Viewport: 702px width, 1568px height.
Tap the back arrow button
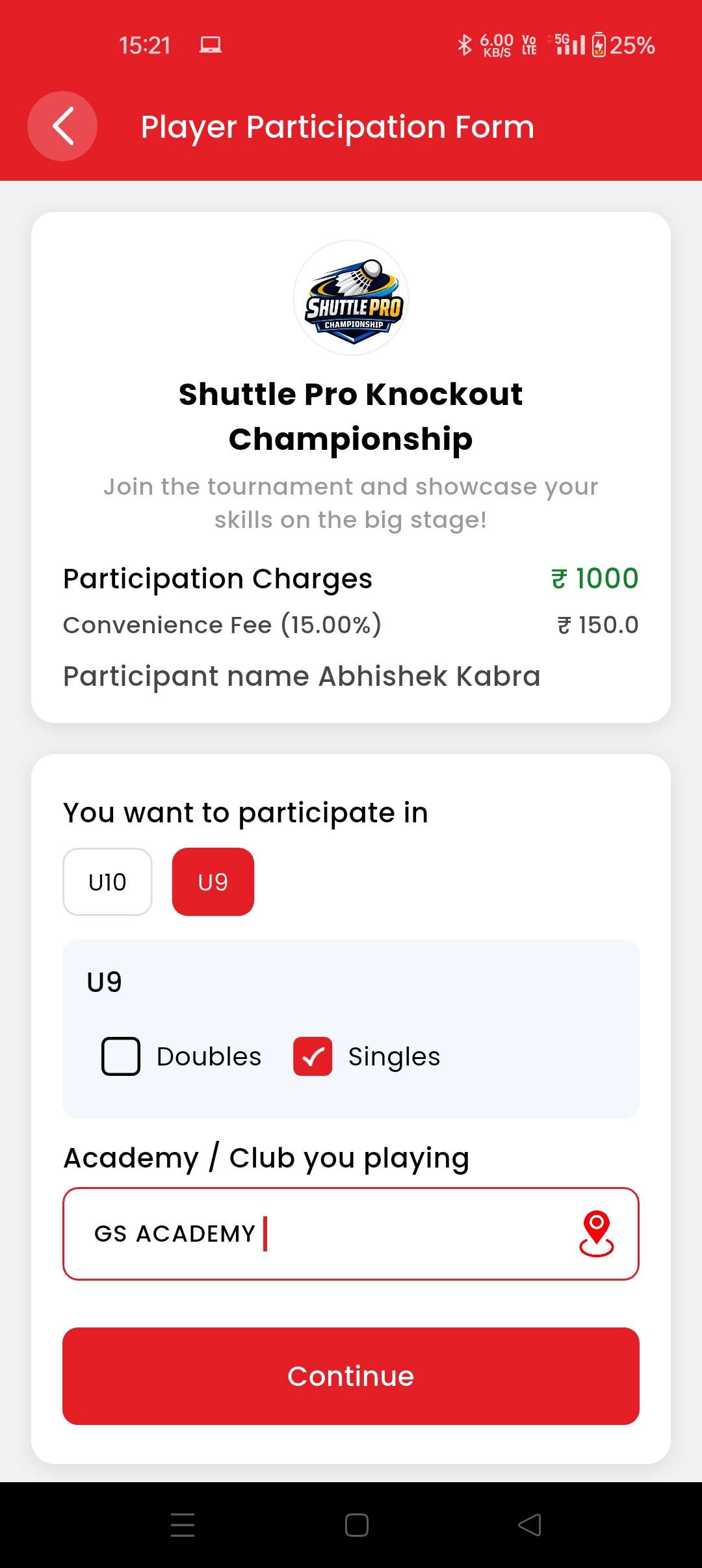62,126
